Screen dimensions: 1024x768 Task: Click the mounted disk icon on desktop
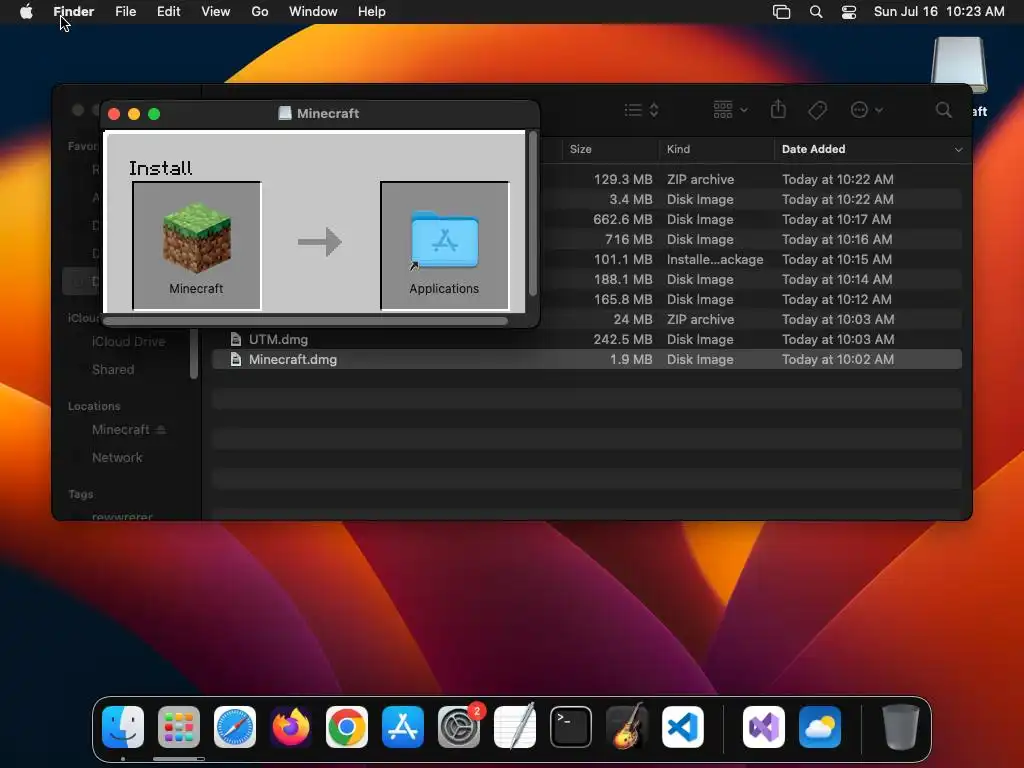click(x=959, y=64)
